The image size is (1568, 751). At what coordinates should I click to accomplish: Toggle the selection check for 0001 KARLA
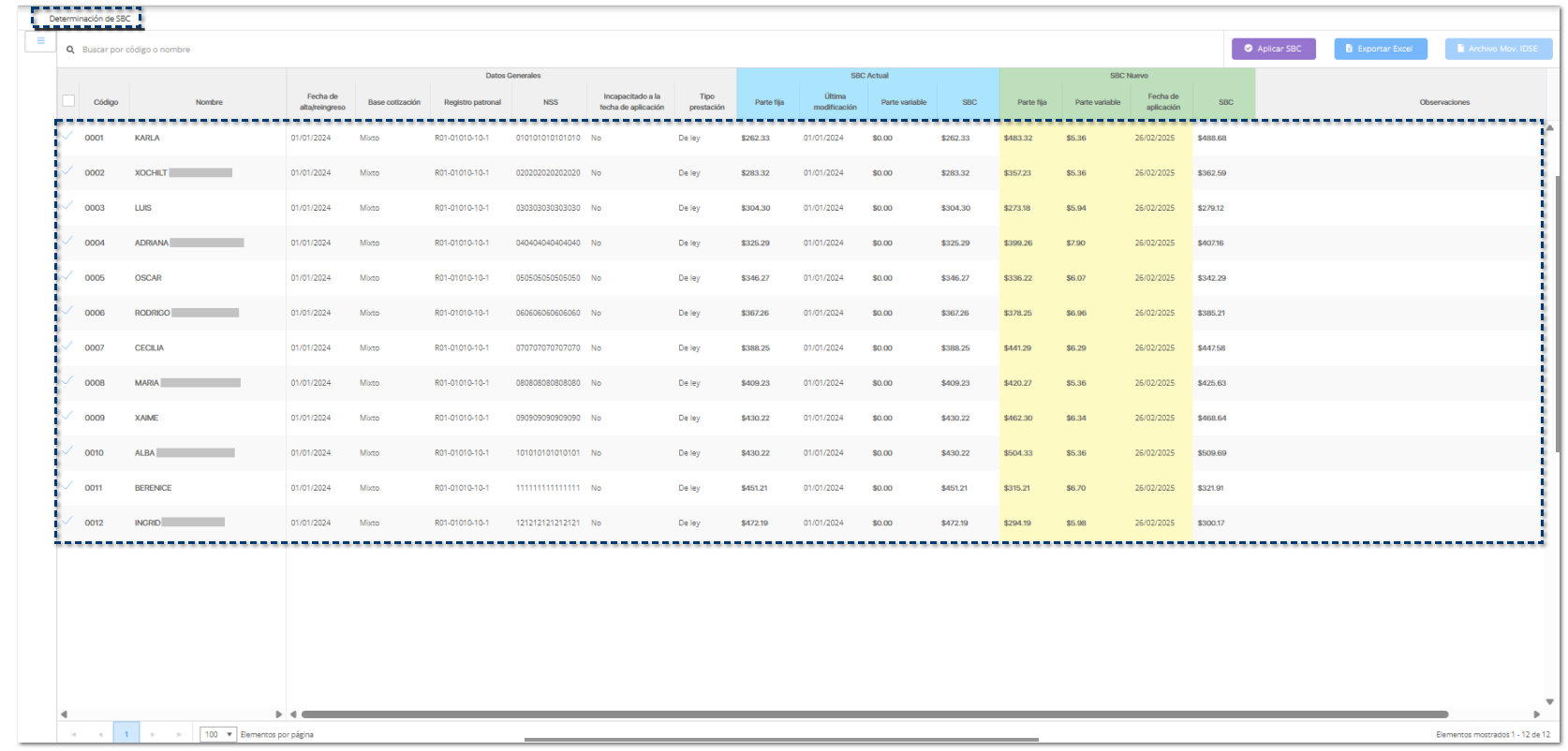coord(67,135)
